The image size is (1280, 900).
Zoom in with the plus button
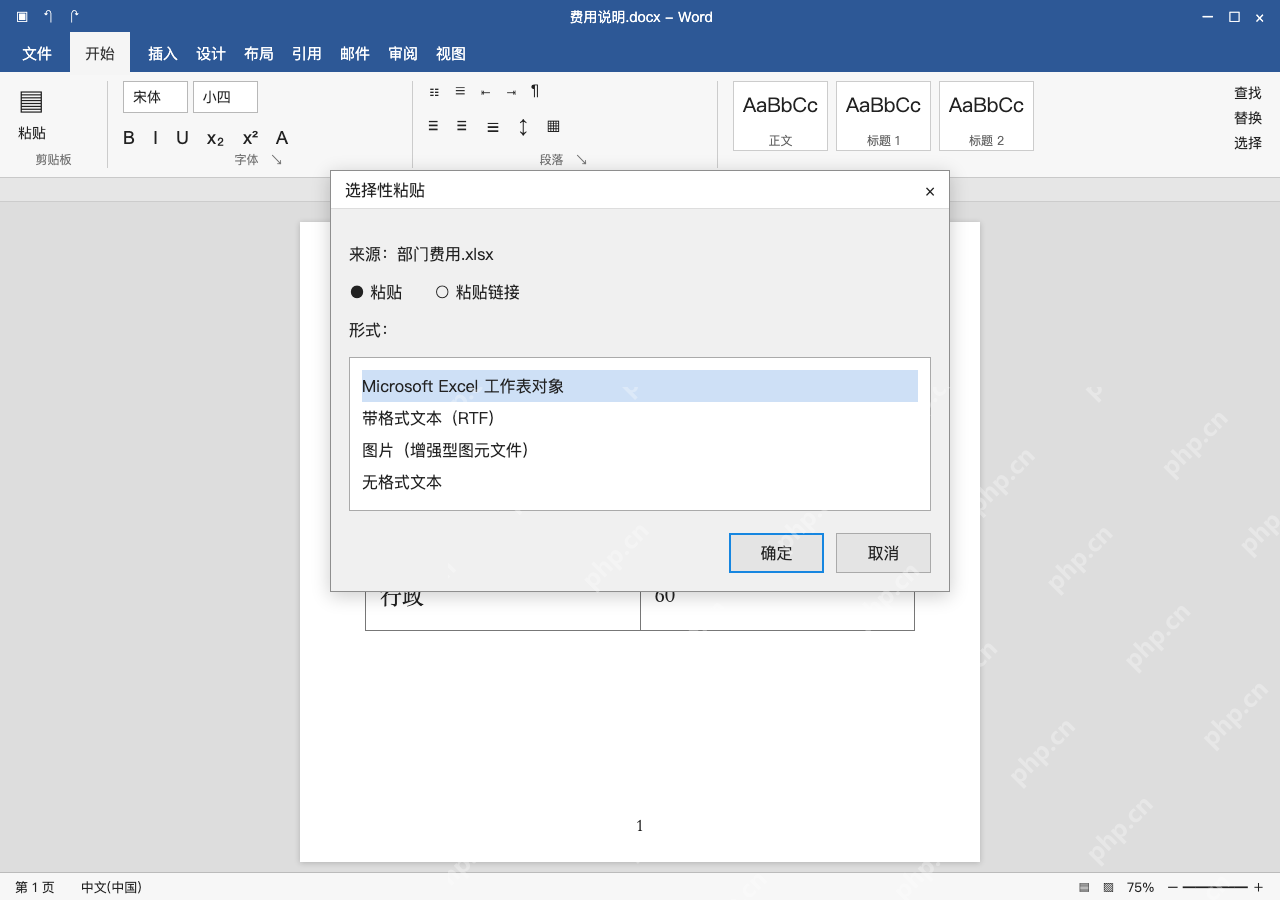(1258, 887)
